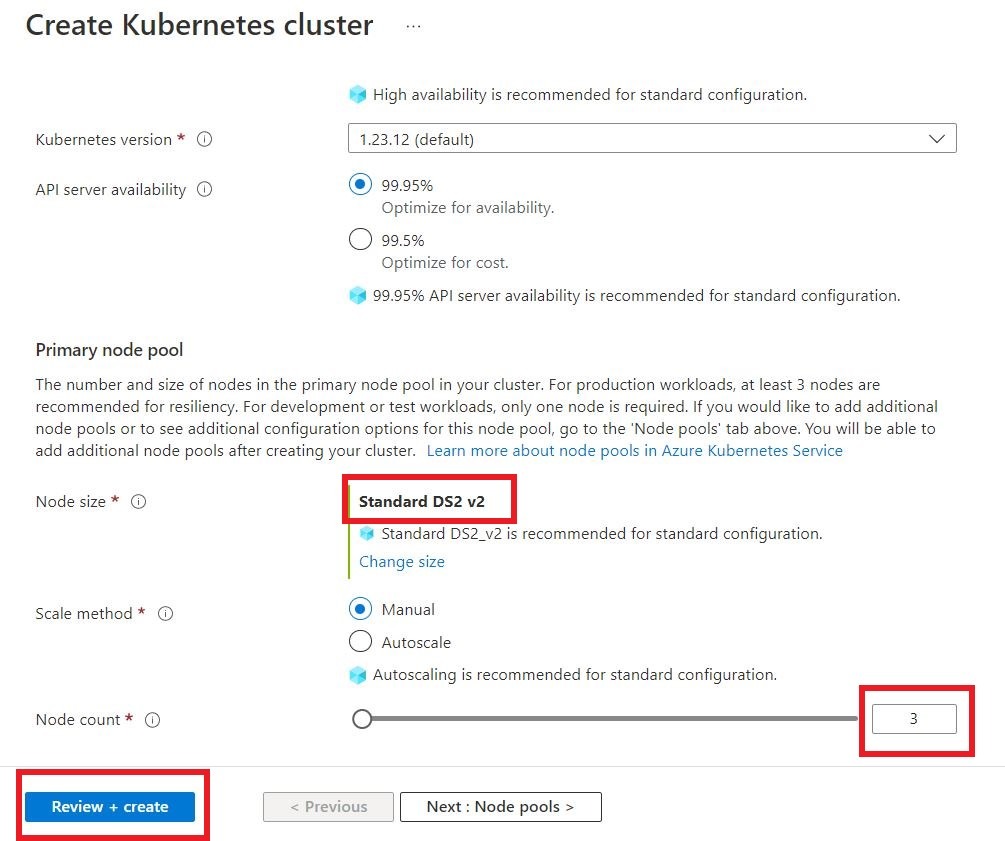Click the Scale method info icon
This screenshot has height=841, width=1005.
[x=165, y=614]
